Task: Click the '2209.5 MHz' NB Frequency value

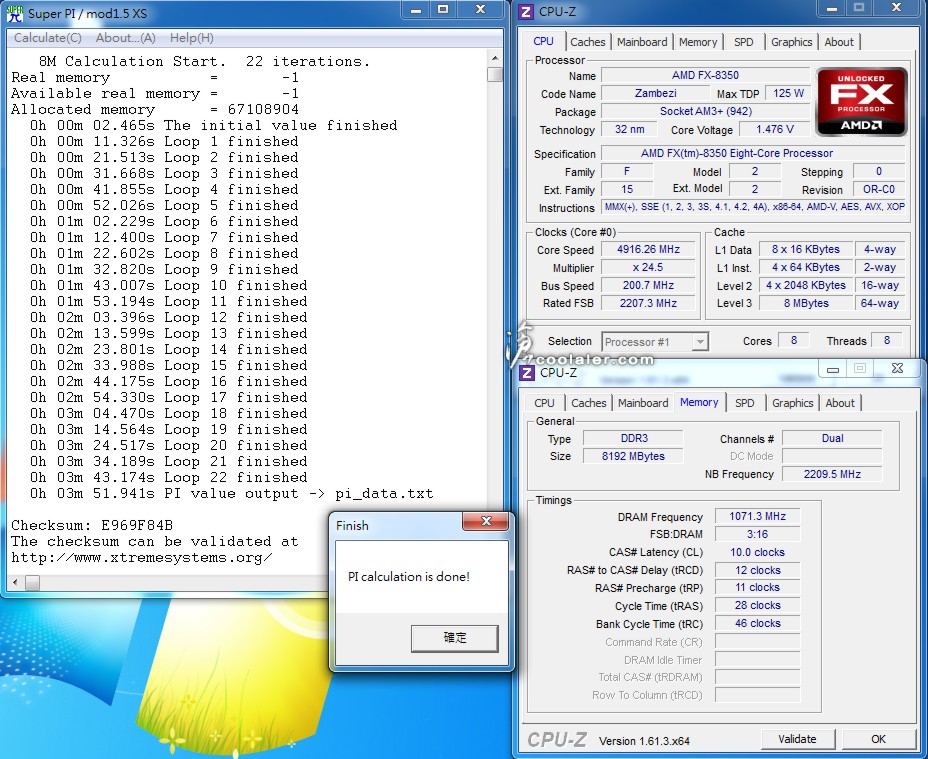Action: click(832, 474)
